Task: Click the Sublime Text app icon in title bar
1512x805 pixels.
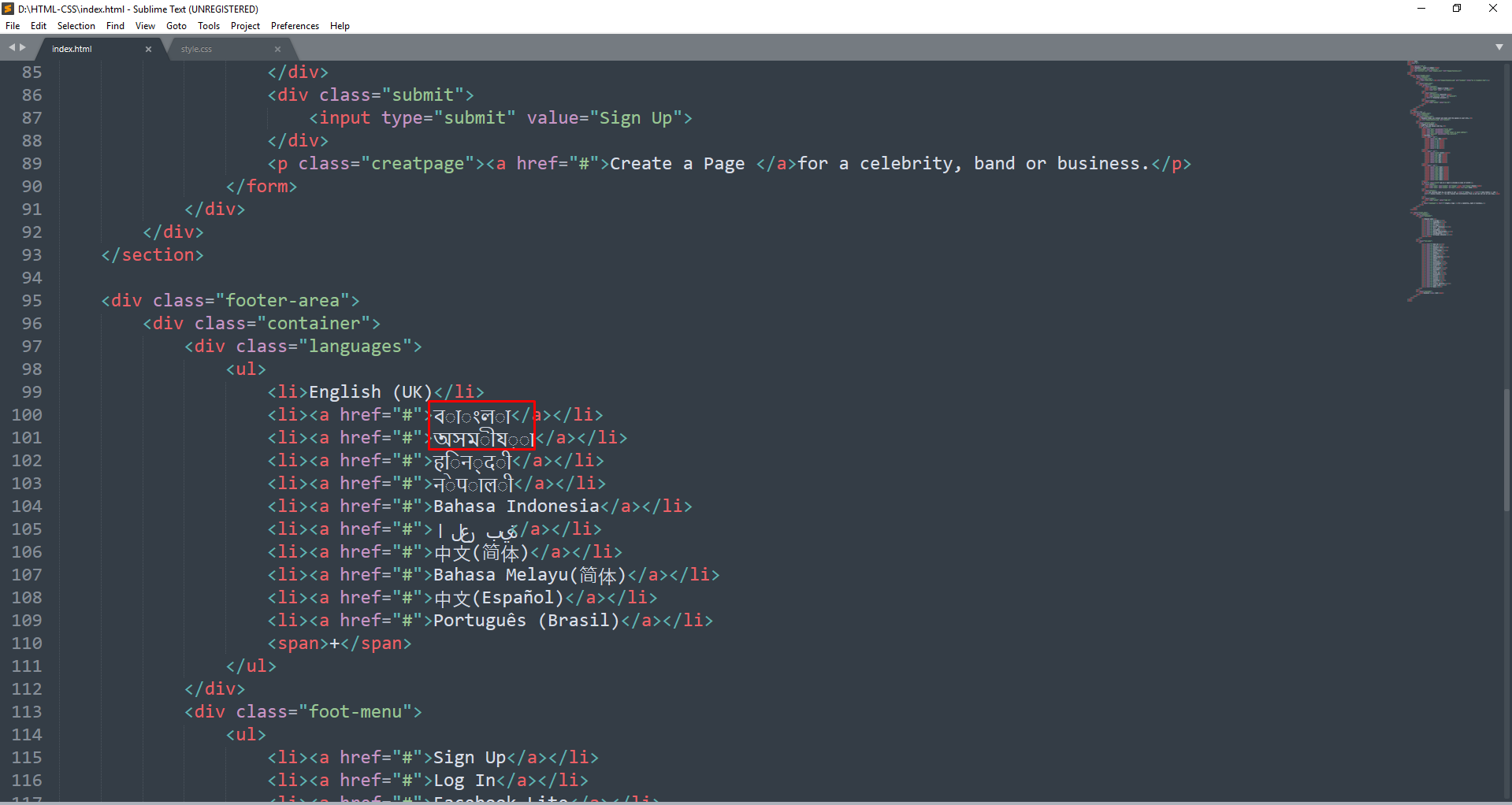Action: point(8,9)
